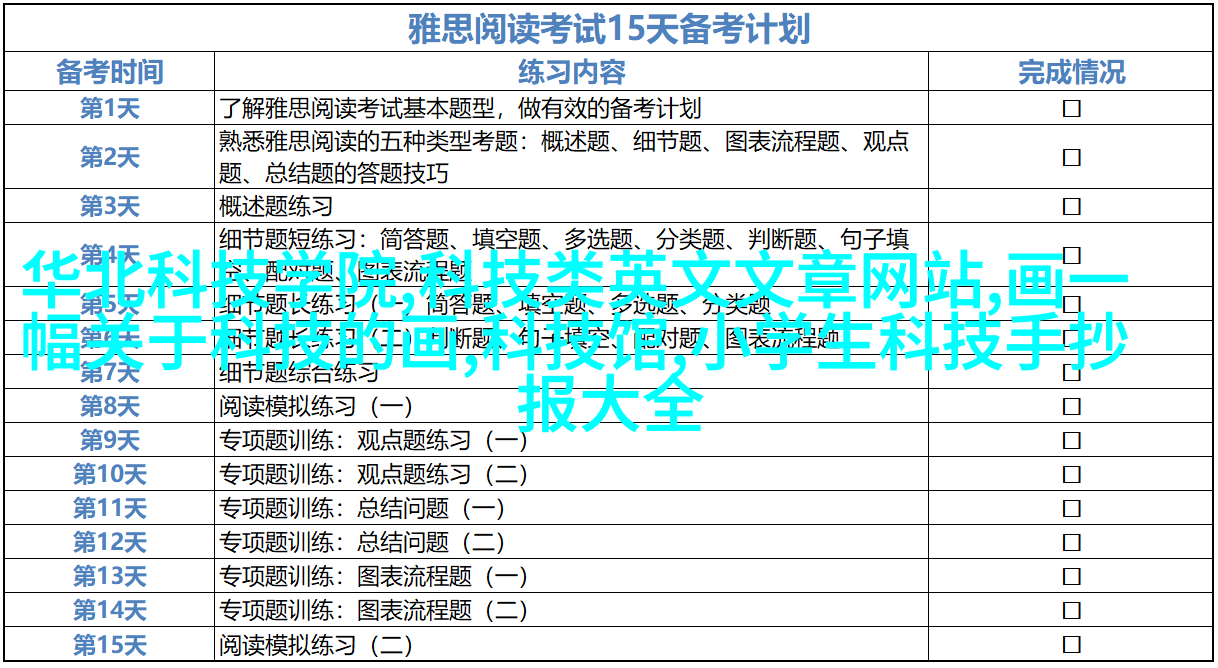Select the cell starting 熟悉雅思阅读的五种类型考题
The height and width of the screenshot is (668, 1218).
pos(571,157)
